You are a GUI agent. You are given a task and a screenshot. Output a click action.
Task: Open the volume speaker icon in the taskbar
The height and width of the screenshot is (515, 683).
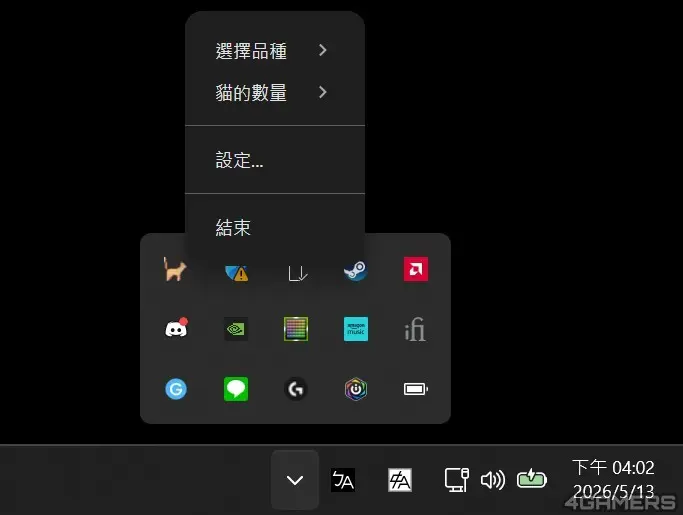493,480
